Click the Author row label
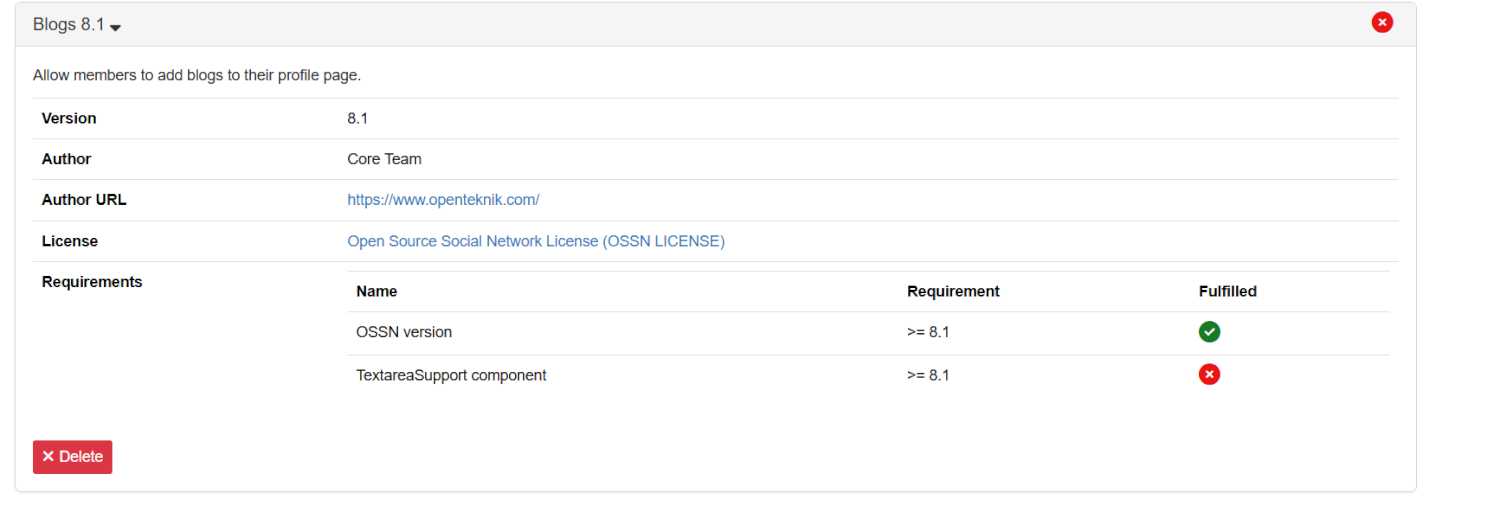This screenshot has width=1500, height=506. (66, 159)
